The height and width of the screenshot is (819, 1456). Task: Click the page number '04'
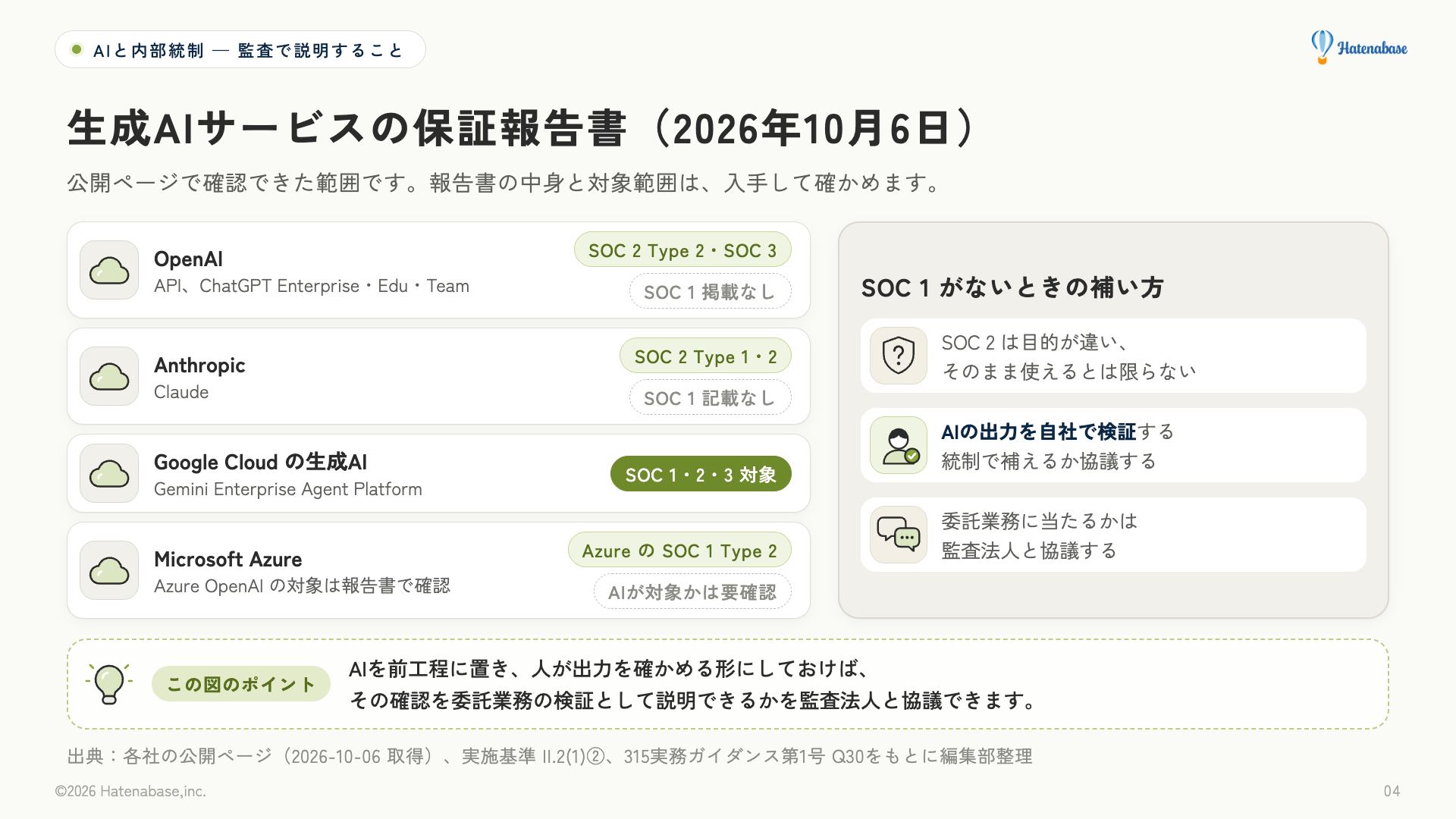click(x=1392, y=791)
